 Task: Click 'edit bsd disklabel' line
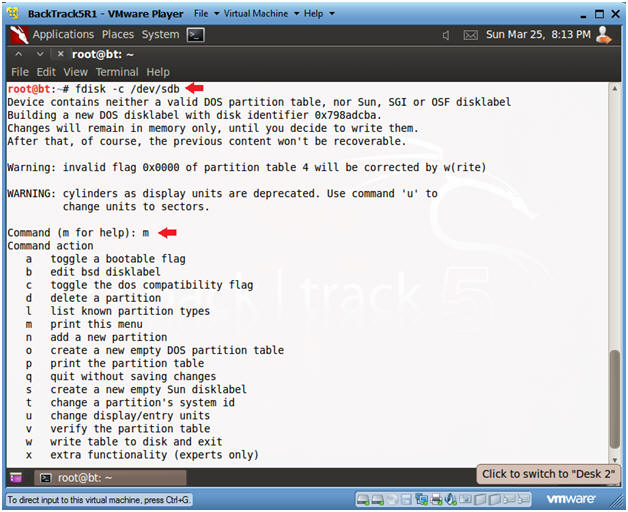pos(105,272)
